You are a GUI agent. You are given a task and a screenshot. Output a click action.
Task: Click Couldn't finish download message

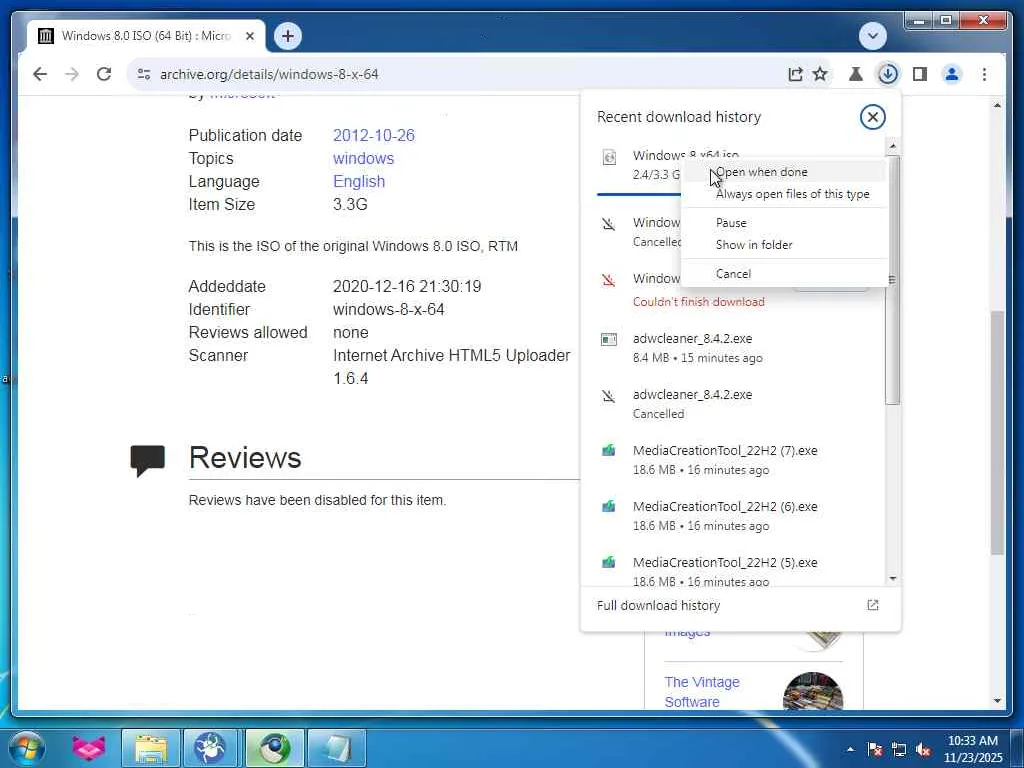[x=698, y=302]
